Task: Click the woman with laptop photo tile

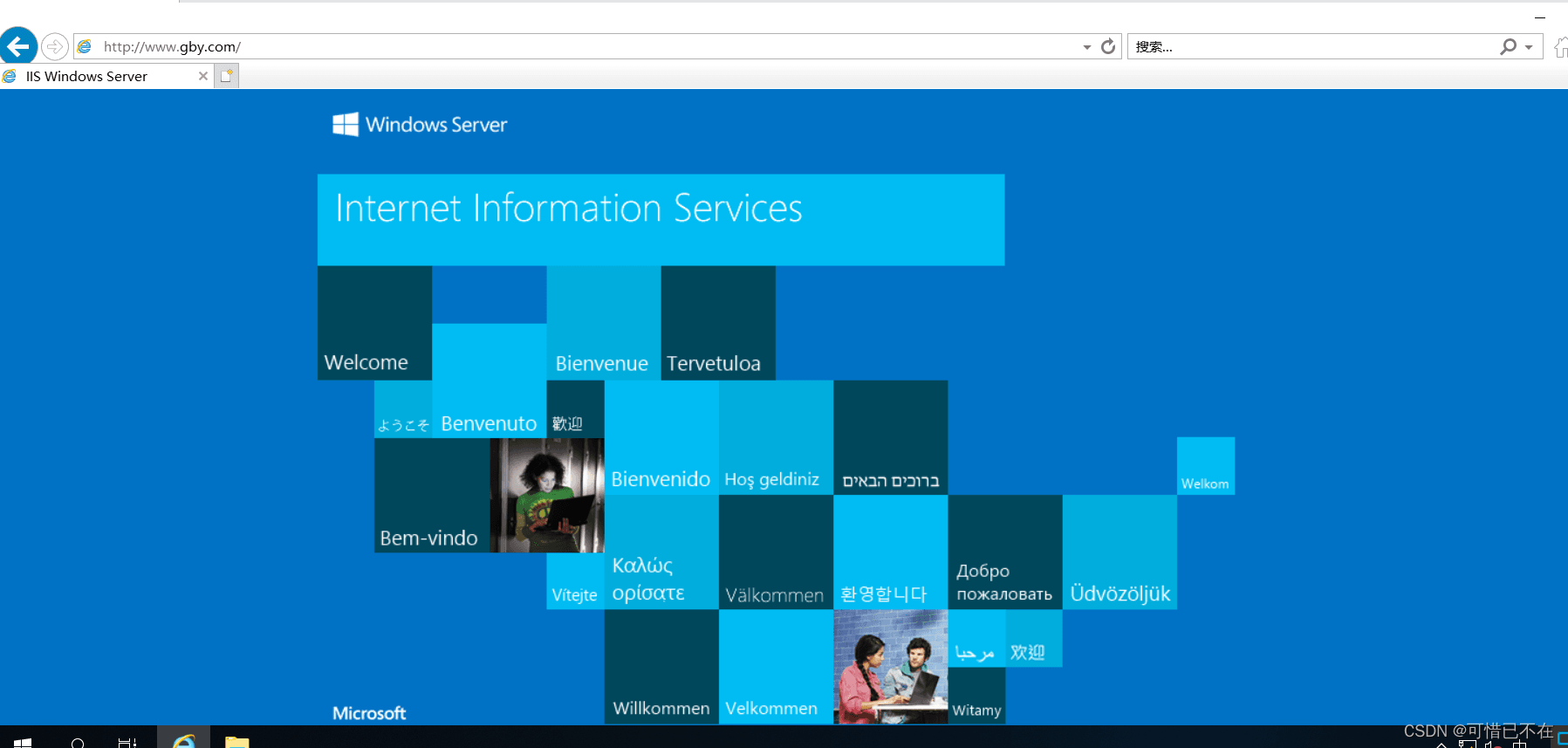Action: (547, 495)
